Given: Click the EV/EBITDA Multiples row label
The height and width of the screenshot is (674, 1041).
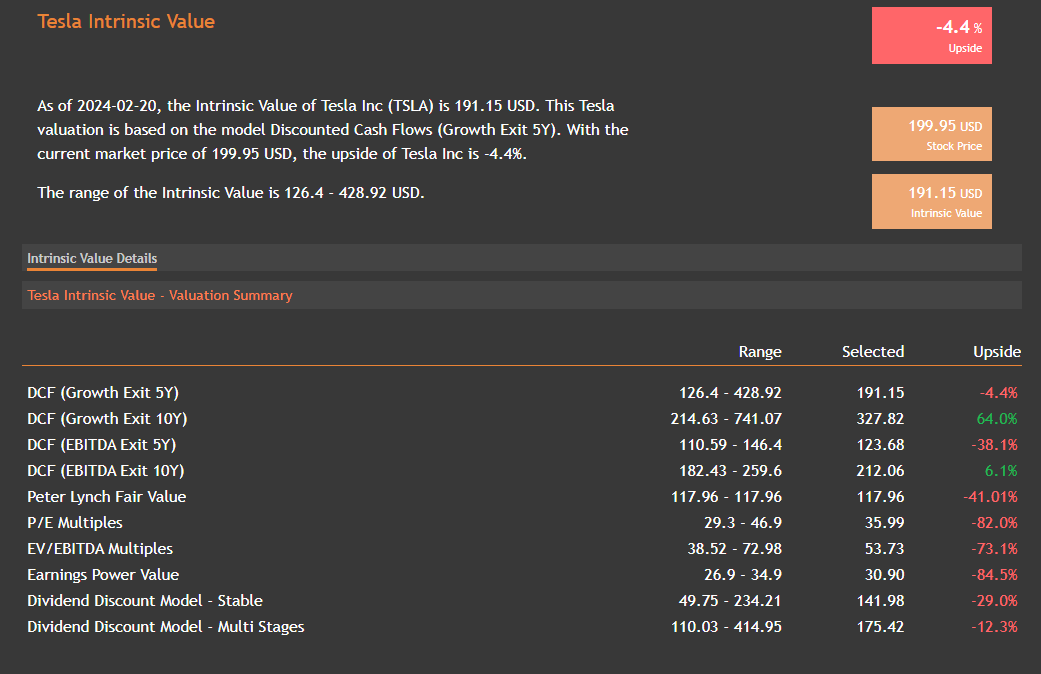Looking at the screenshot, I should (100, 549).
